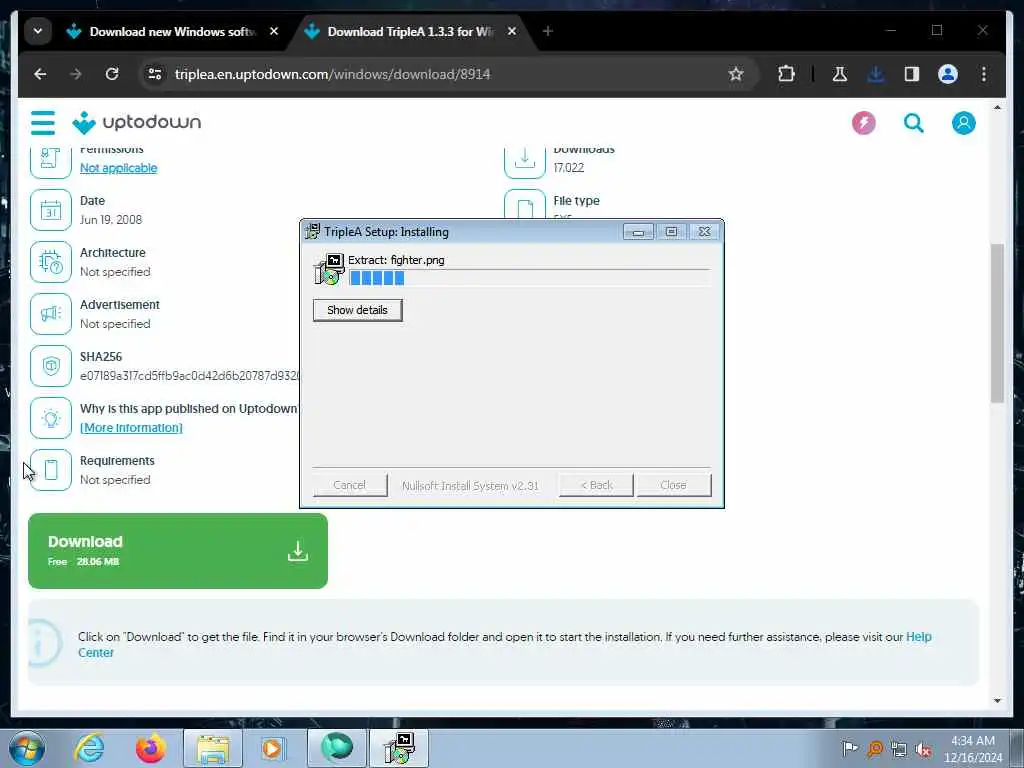Open Chrome three-dot menu
This screenshot has width=1024, height=768.
point(984,74)
